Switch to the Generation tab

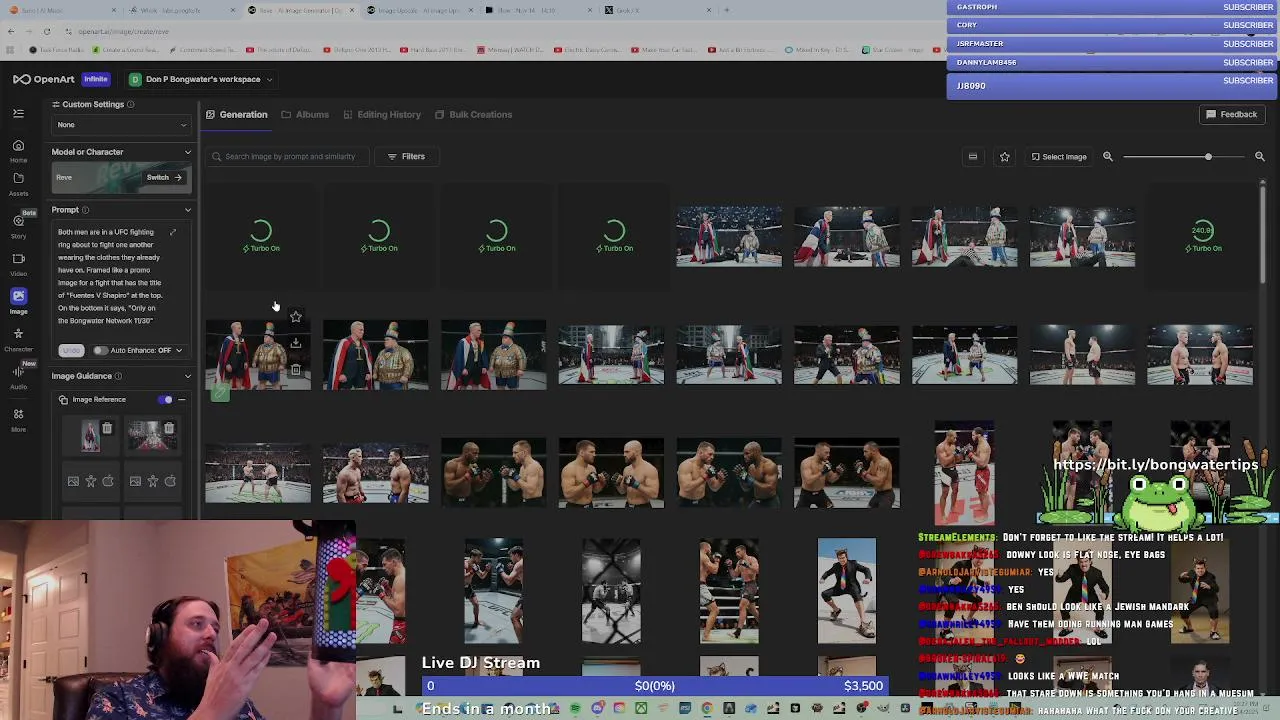(237, 114)
